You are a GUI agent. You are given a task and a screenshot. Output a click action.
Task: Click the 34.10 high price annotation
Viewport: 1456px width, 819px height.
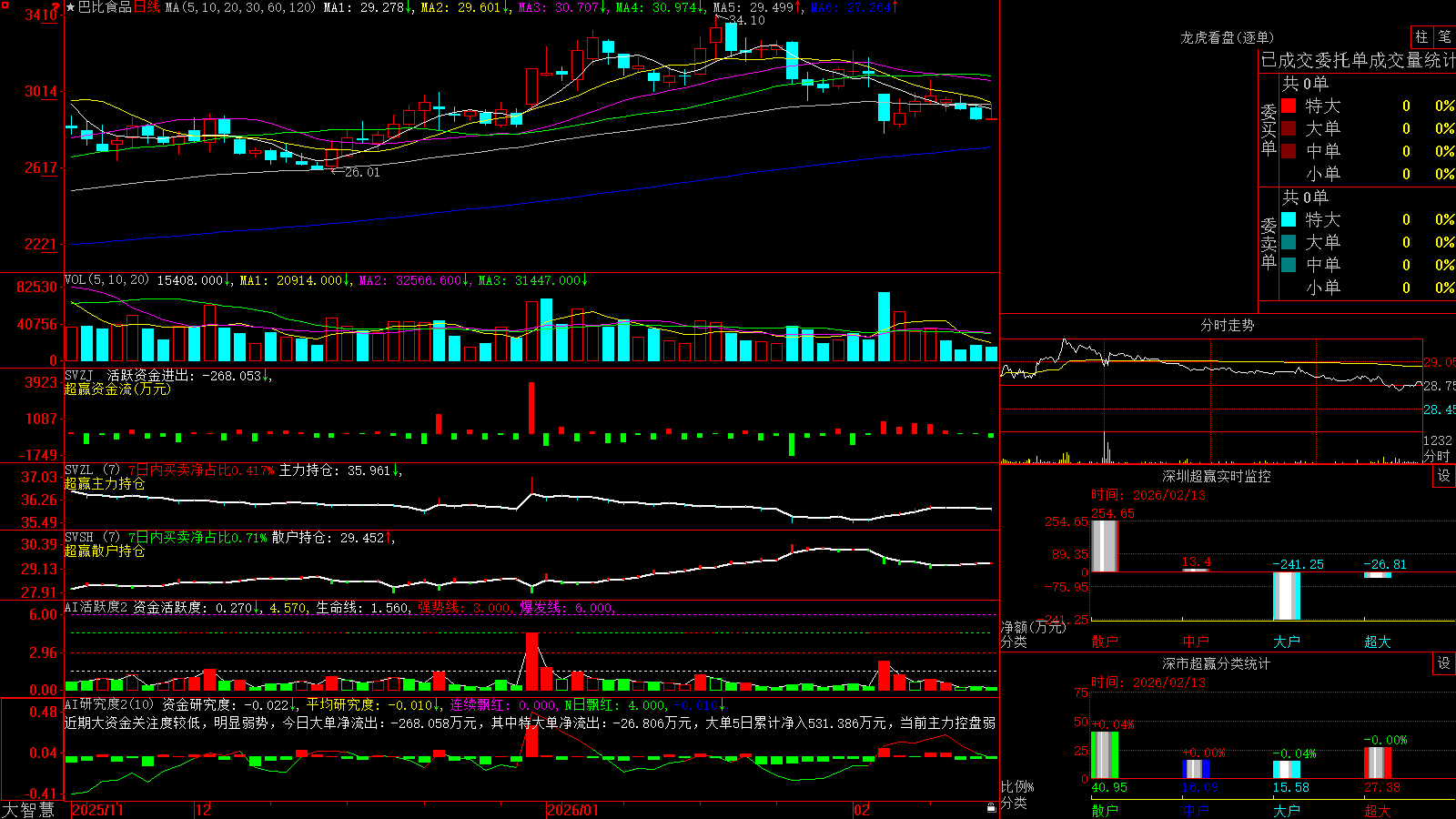pyautogui.click(x=747, y=20)
